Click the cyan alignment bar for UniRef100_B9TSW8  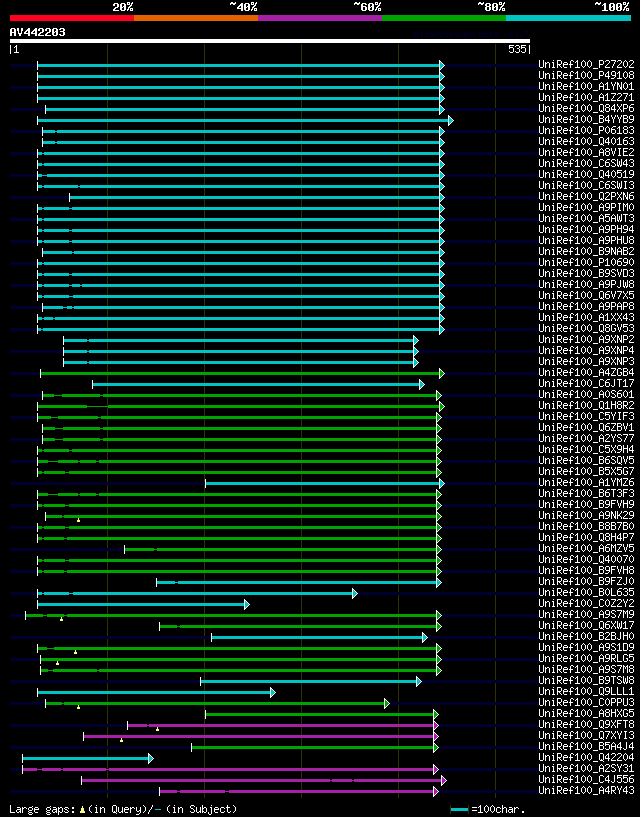(309, 682)
